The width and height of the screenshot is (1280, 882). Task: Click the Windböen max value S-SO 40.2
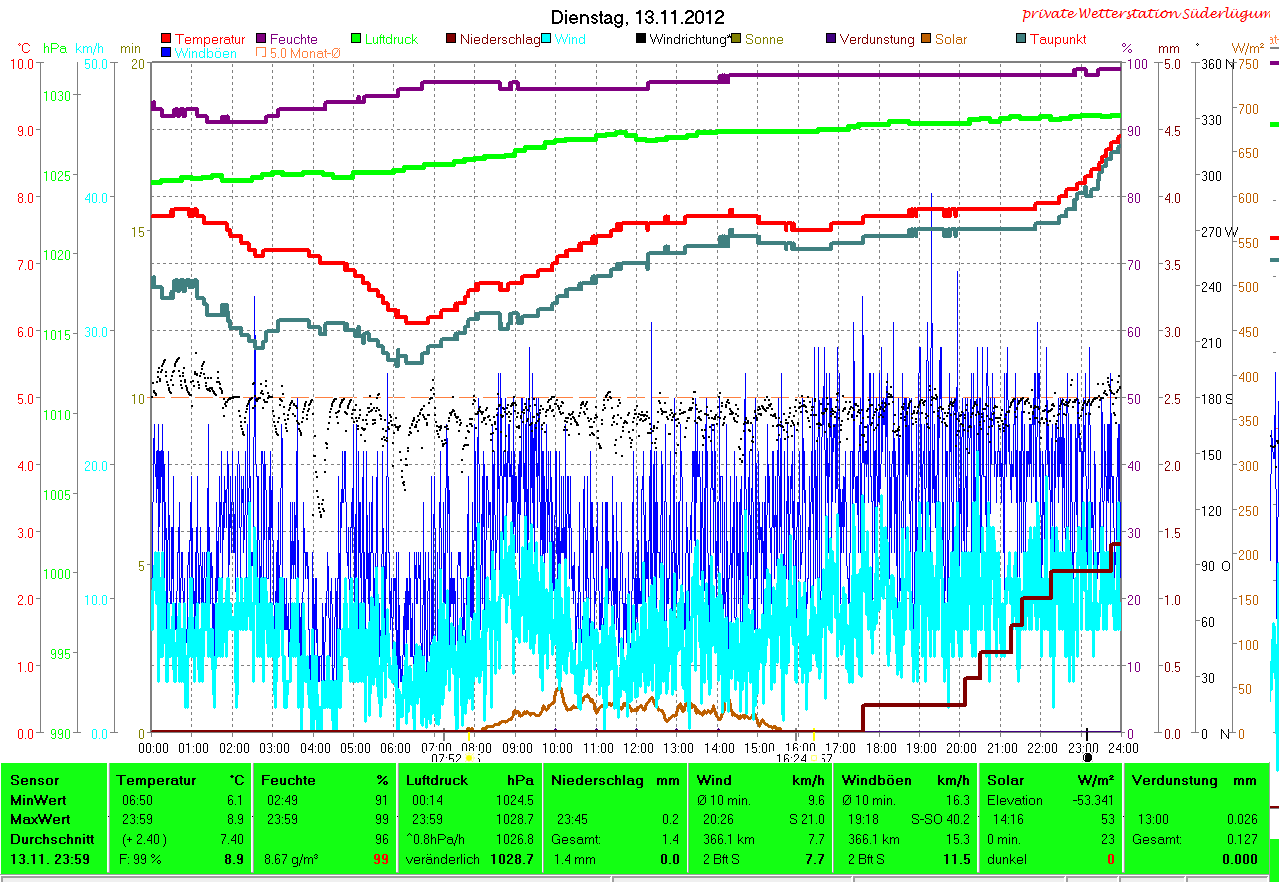tap(947, 820)
